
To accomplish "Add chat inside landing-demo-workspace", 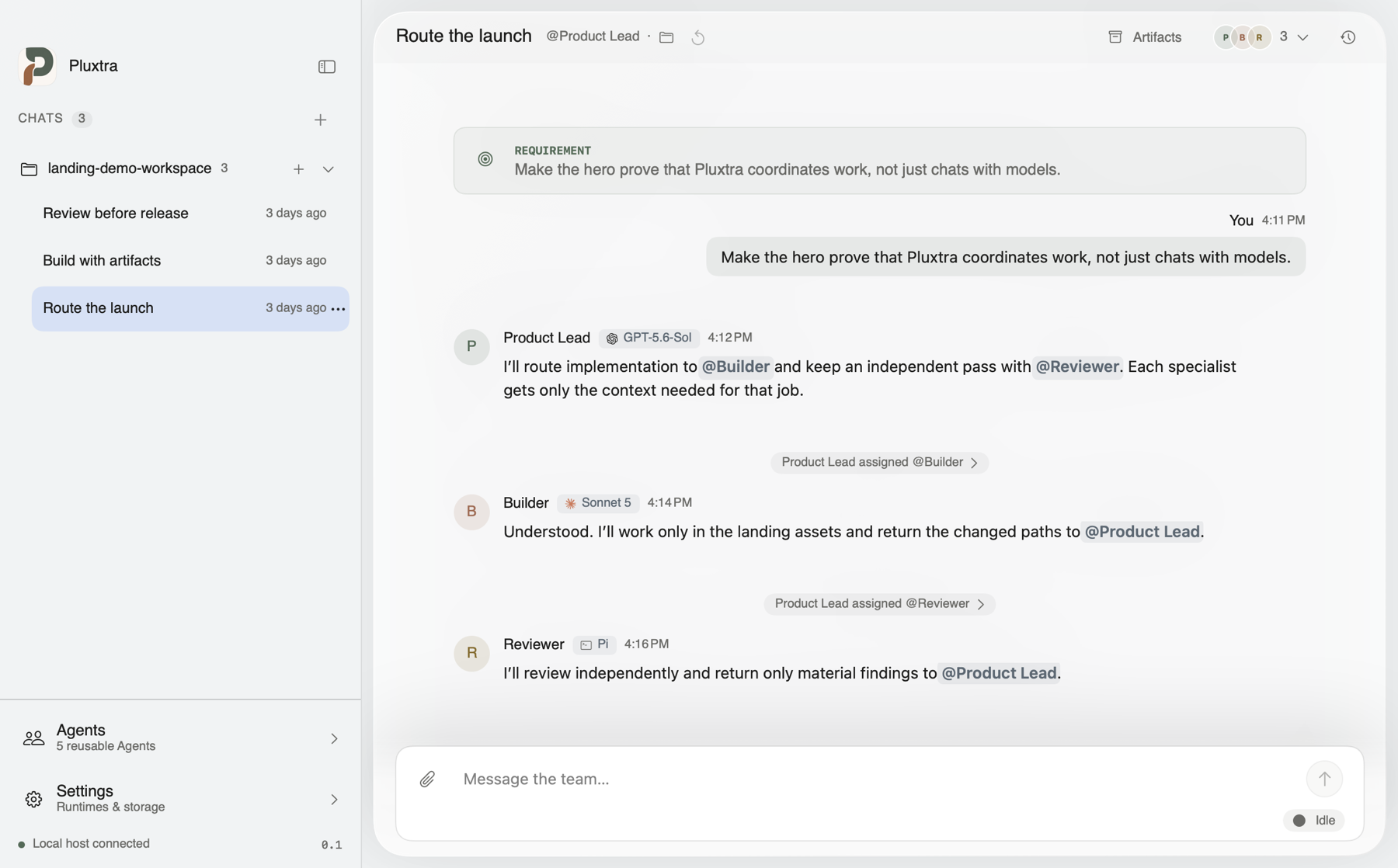I will click(298, 169).
